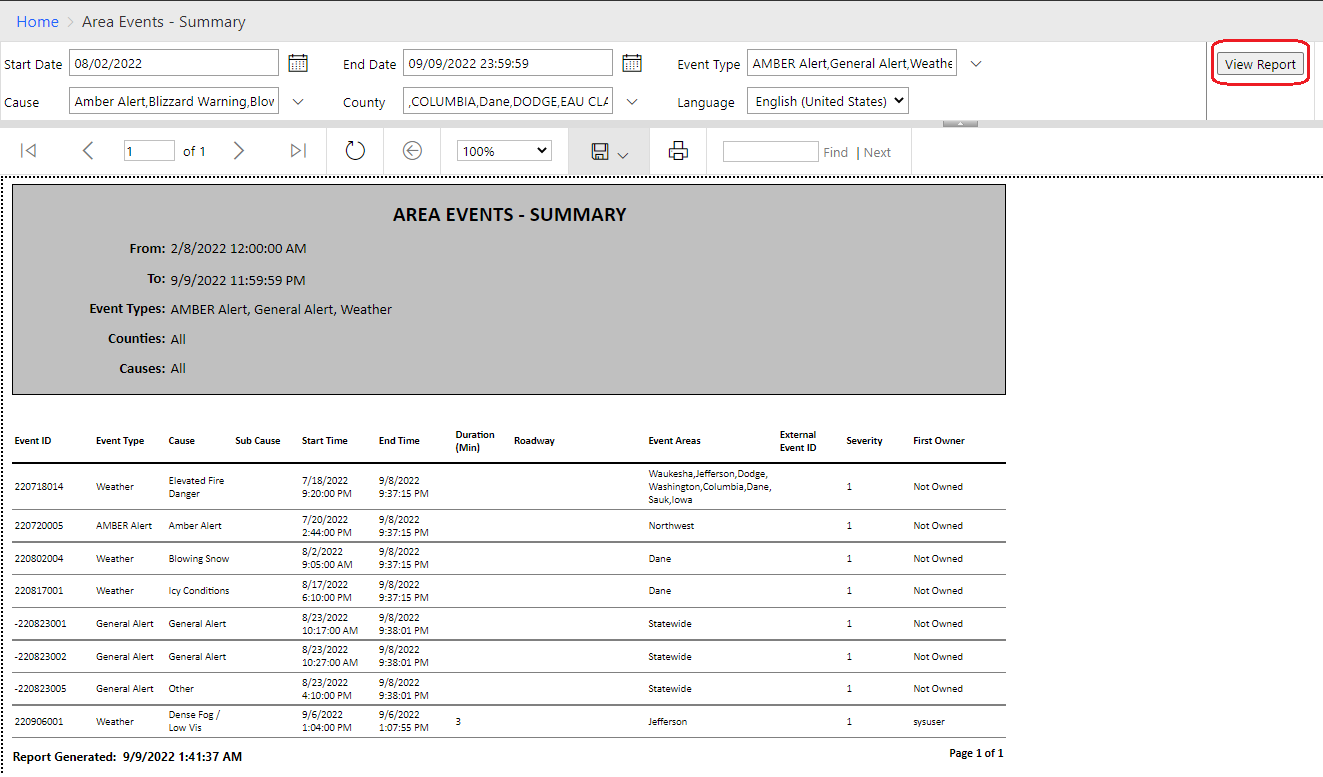Click the Northwest event area
The image size is (1323, 777).
coord(671,526)
